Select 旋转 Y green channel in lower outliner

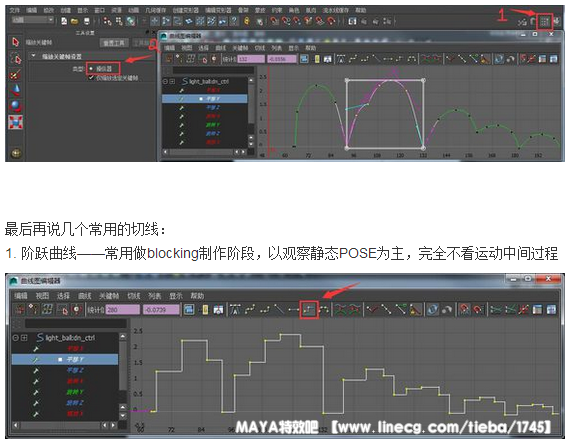tap(75, 392)
